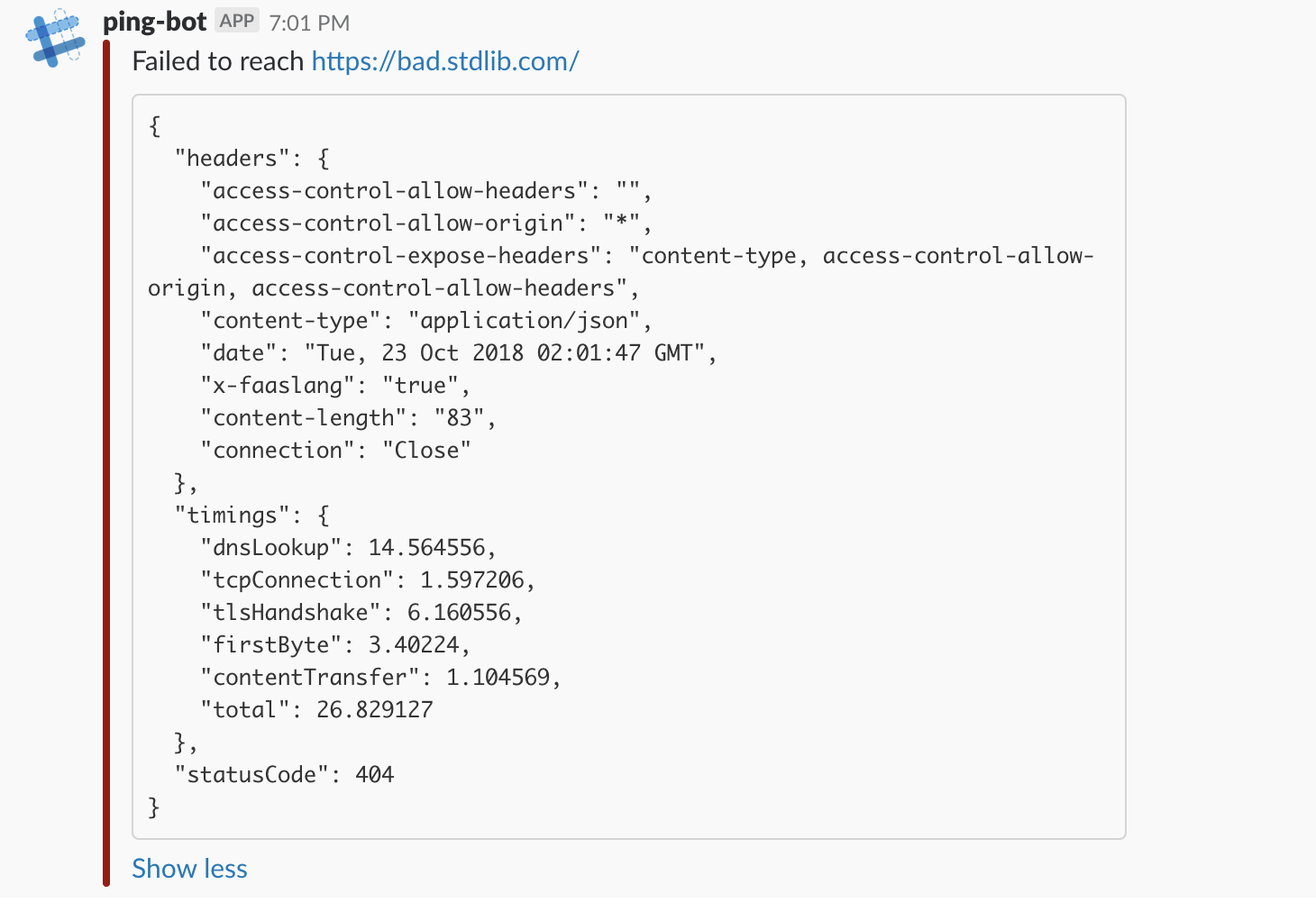Click the "Failed to reach" message text
The image size is (1316, 912).
coord(217,61)
